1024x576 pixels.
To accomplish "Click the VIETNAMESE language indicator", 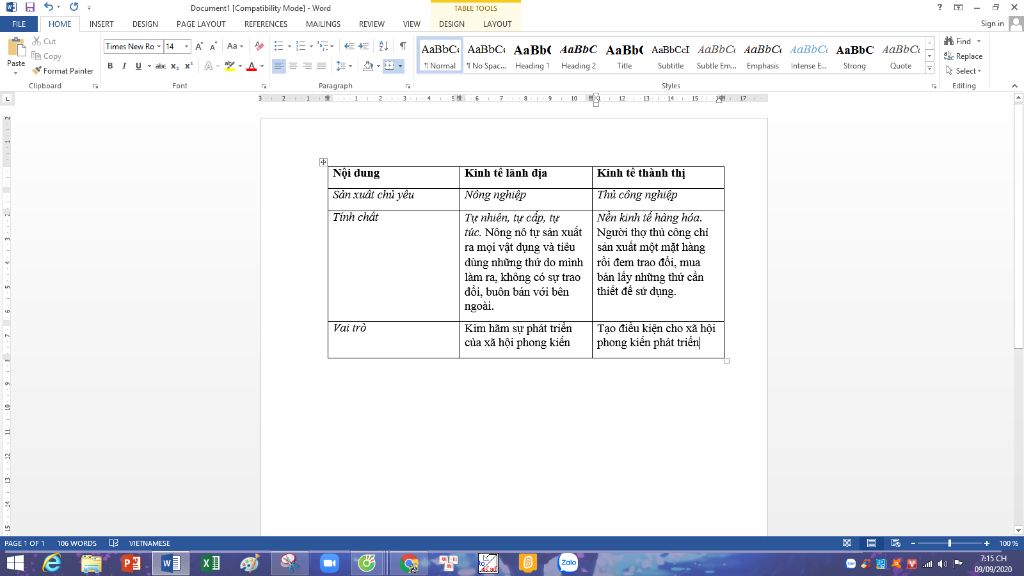I will (150, 543).
